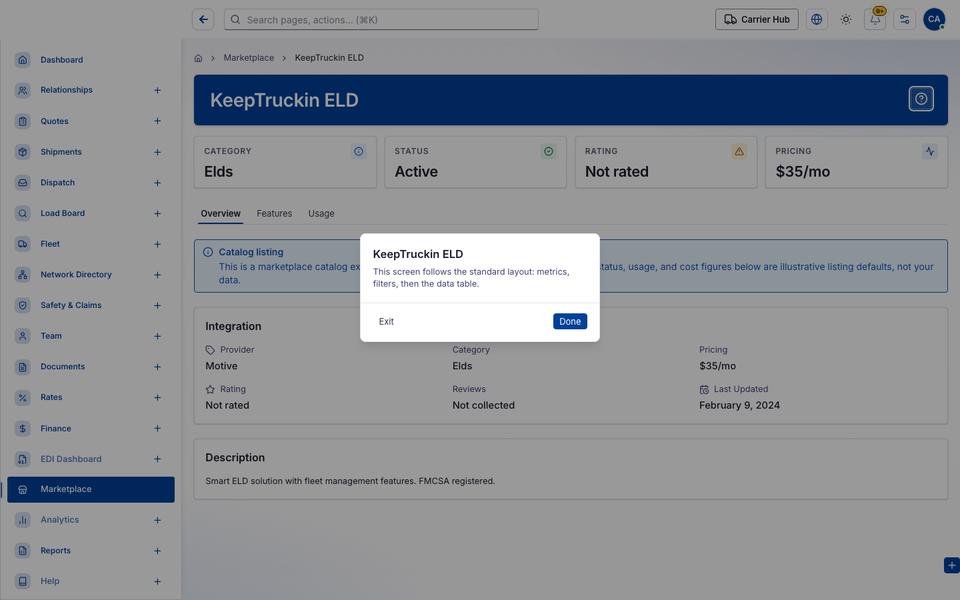Open the Carrier Hub button

coord(757,20)
